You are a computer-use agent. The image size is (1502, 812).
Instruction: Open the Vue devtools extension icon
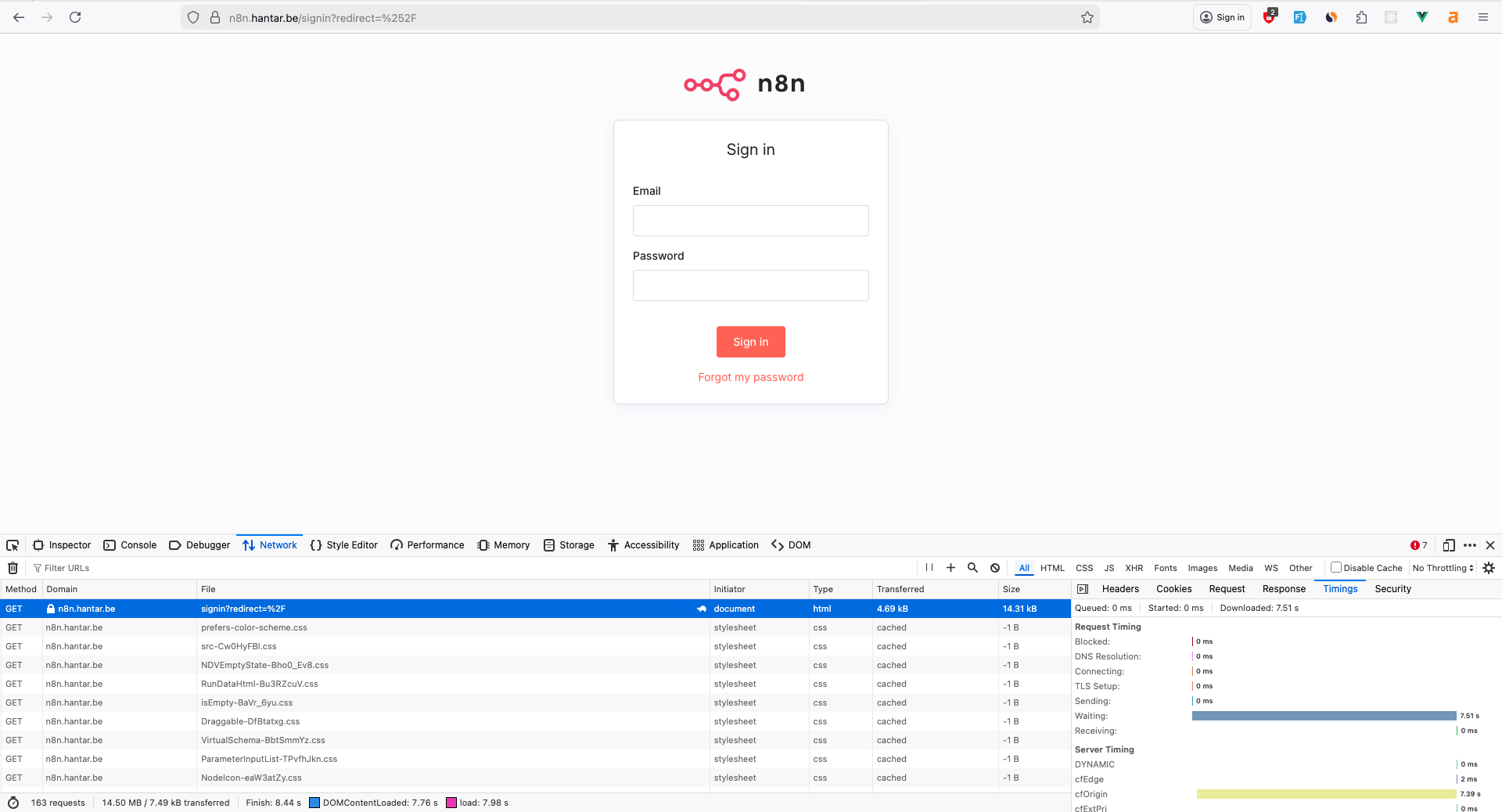(x=1422, y=17)
